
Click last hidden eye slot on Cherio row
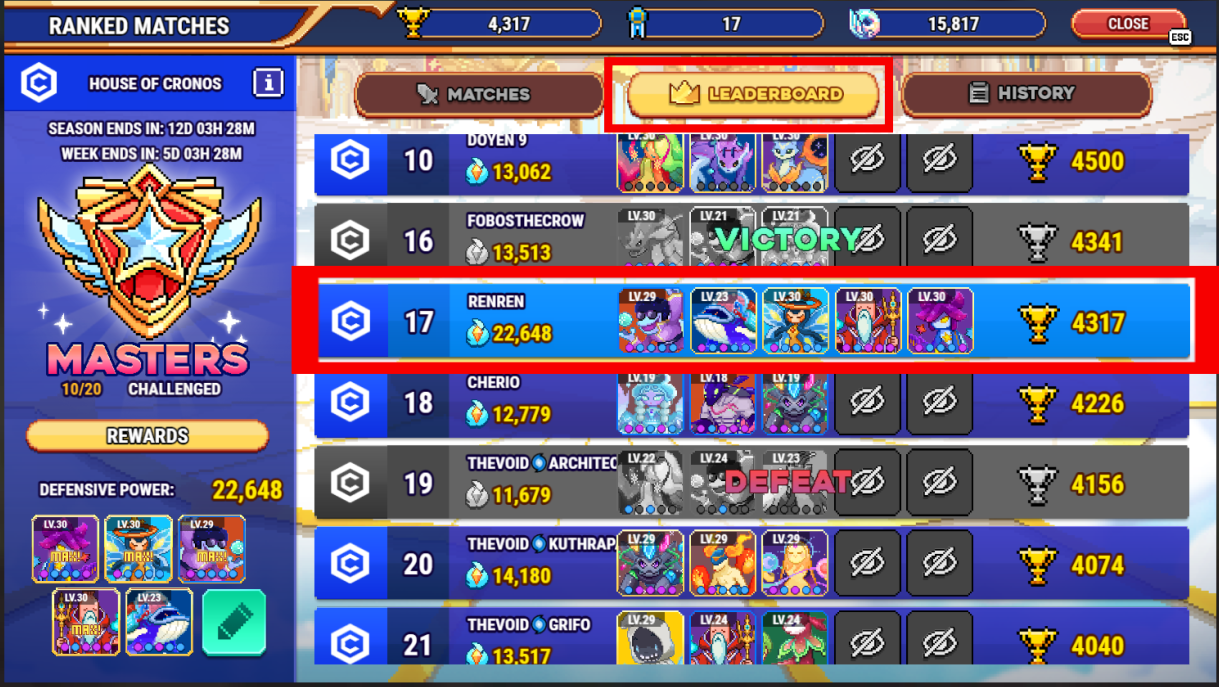939,402
